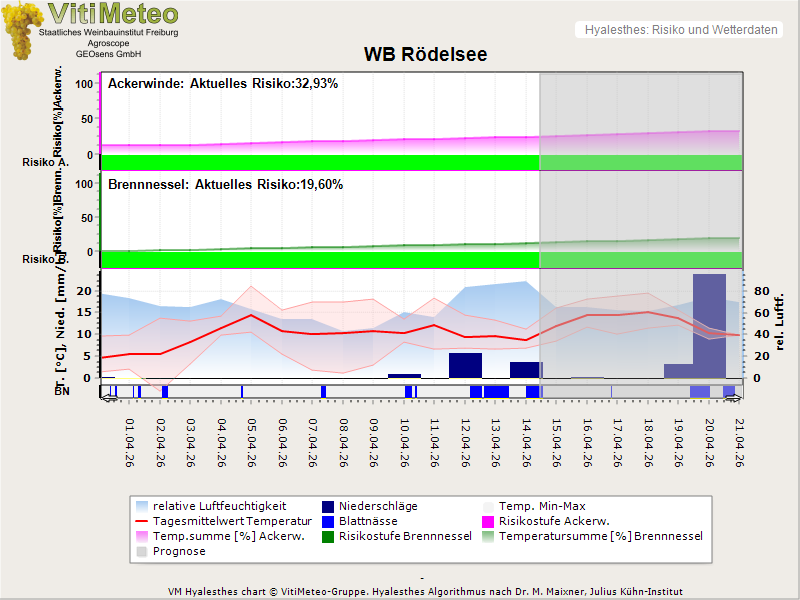This screenshot has width=800, height=600.
Task: Click the Tagesmittelwert Temperatur red line marker
Action: point(143,521)
